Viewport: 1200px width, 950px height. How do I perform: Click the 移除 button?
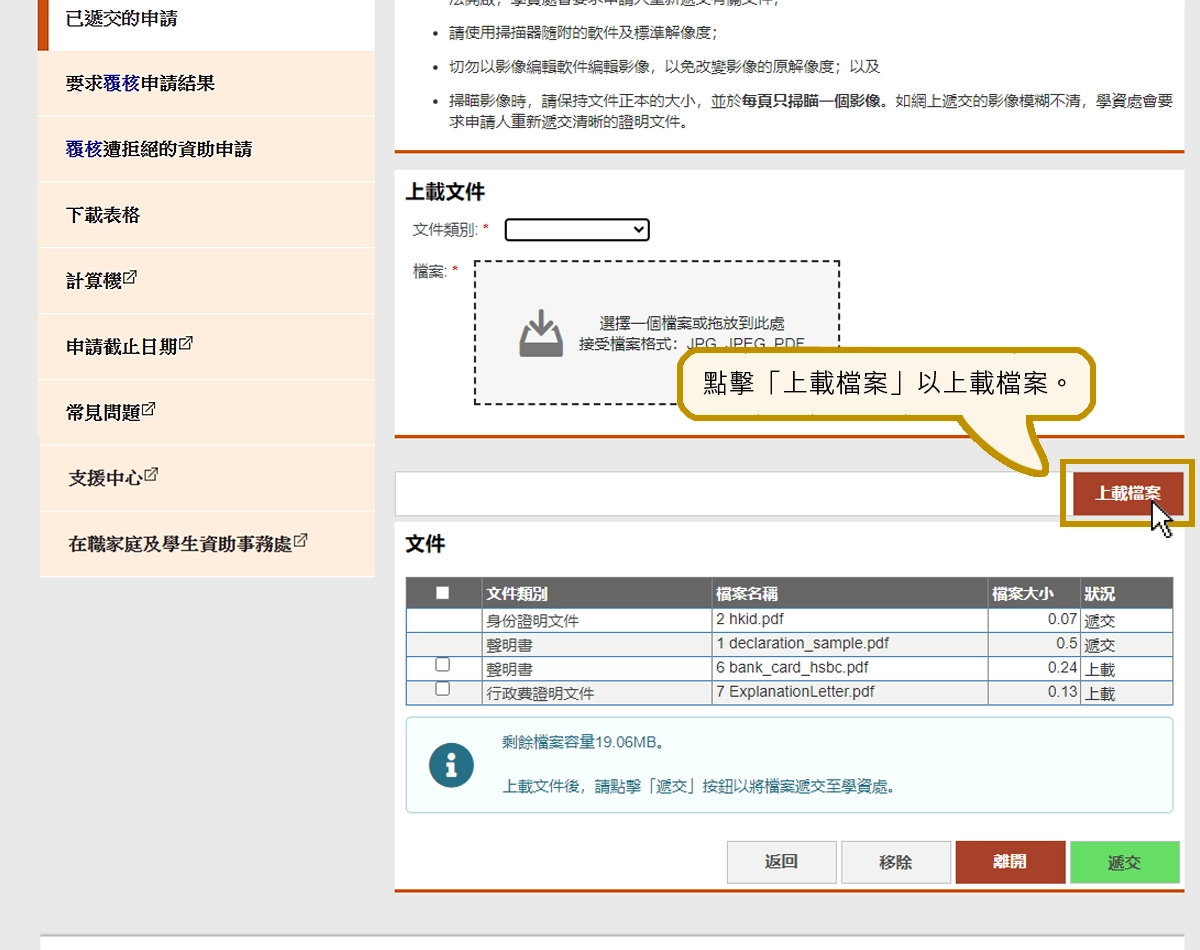pyautogui.click(x=895, y=862)
